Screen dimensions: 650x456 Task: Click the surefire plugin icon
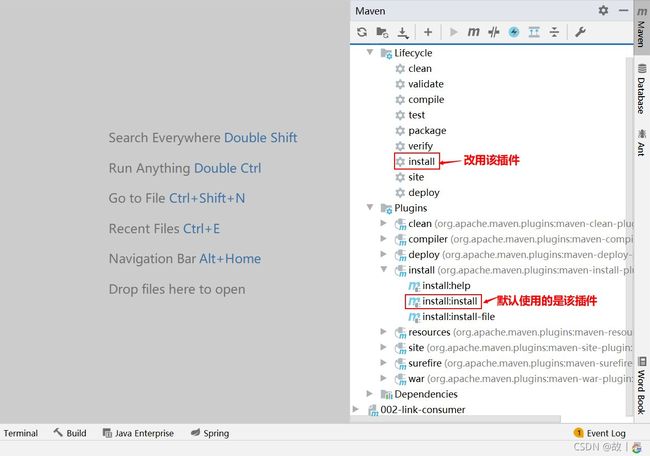click(400, 364)
